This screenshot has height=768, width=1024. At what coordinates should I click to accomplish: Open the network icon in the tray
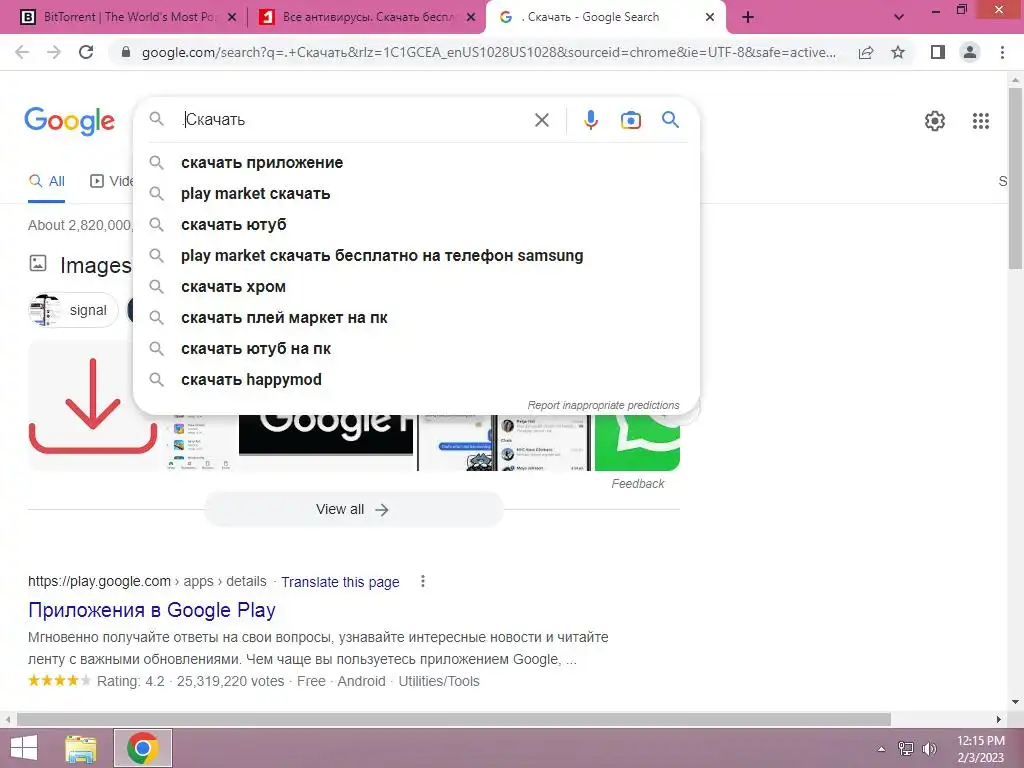tap(905, 749)
